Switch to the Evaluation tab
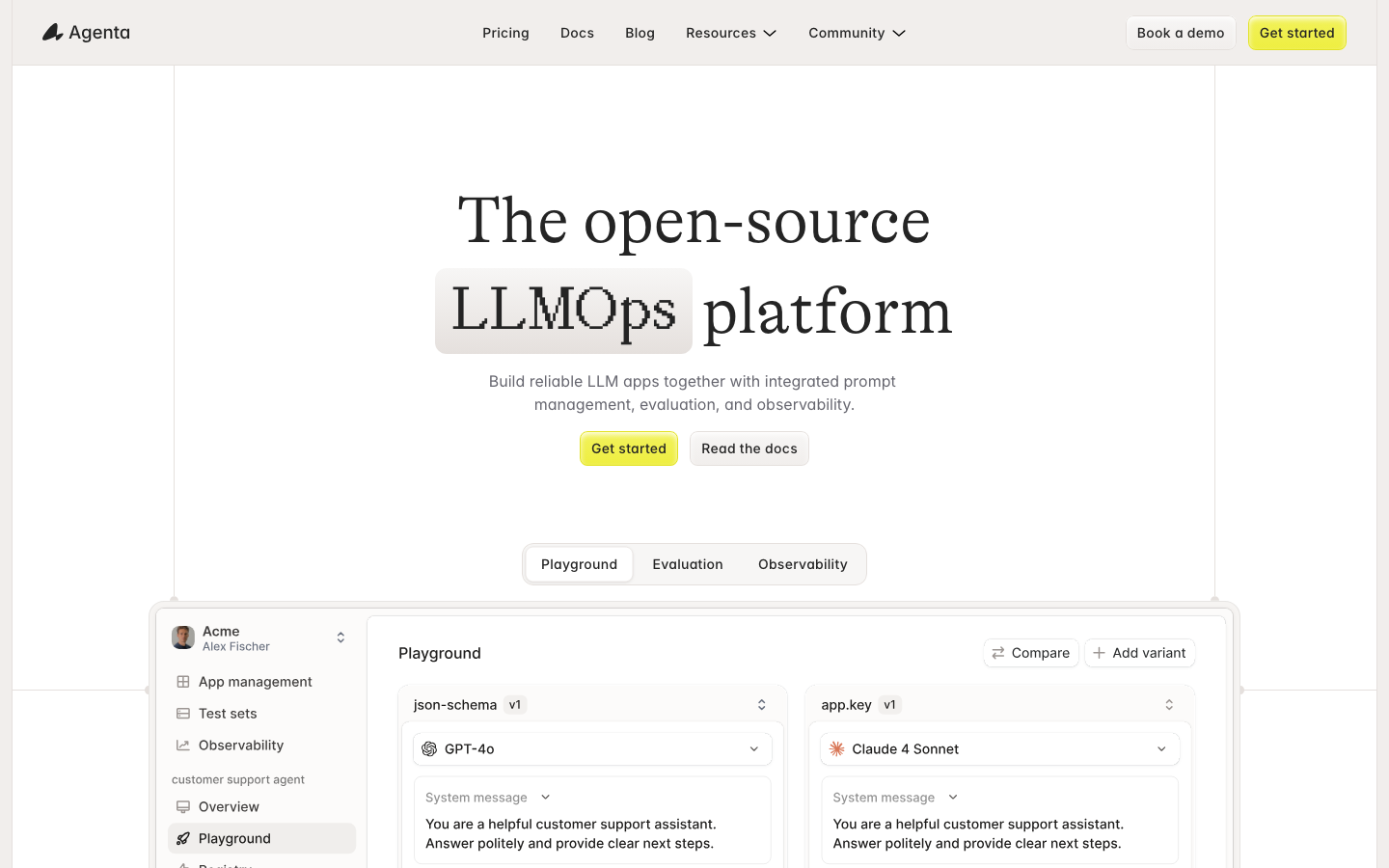The width and height of the screenshot is (1389, 868). point(688,564)
